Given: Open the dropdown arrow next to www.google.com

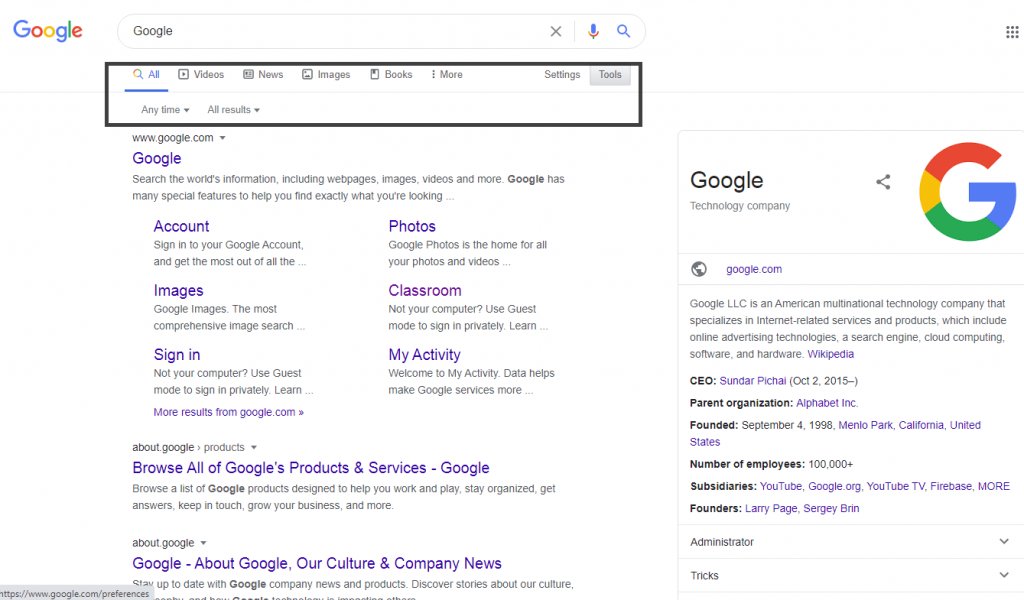Looking at the screenshot, I should (x=223, y=138).
